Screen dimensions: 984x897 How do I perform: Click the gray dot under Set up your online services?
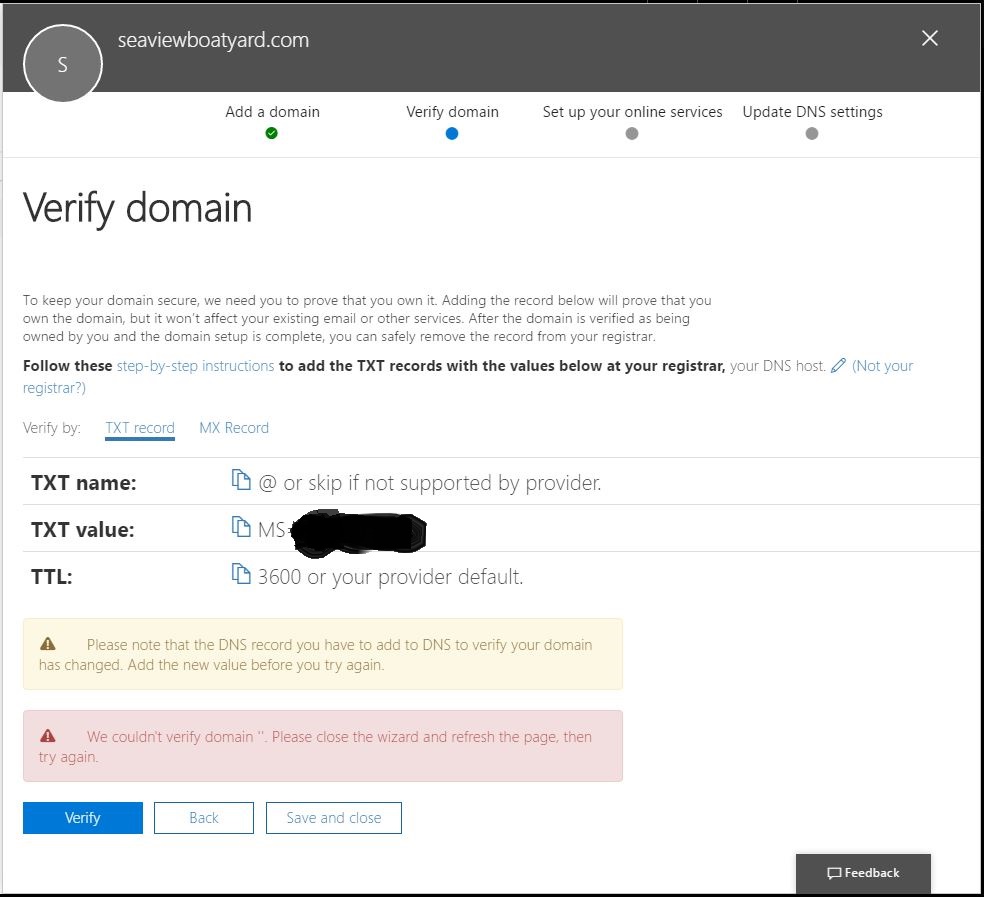[x=632, y=133]
